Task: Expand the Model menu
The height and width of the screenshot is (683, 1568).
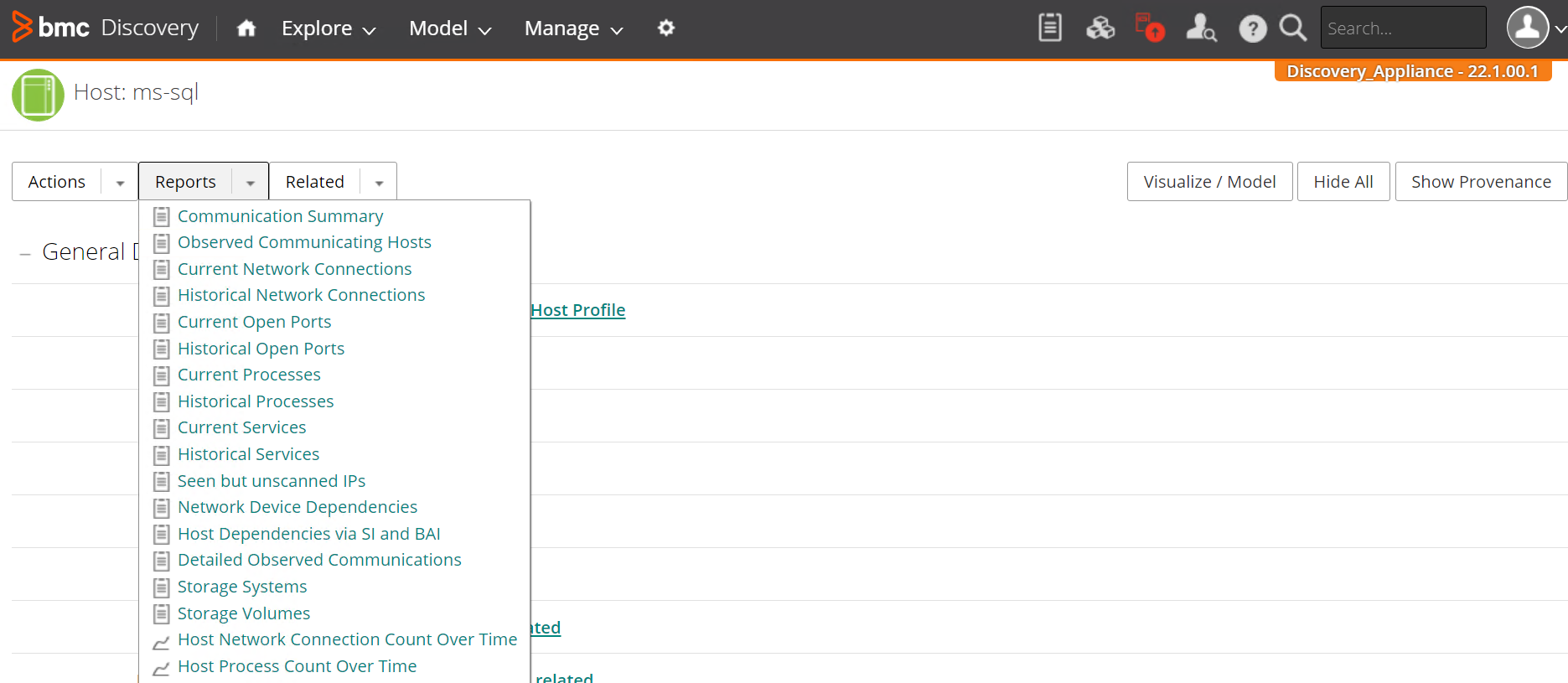Action: (x=450, y=28)
